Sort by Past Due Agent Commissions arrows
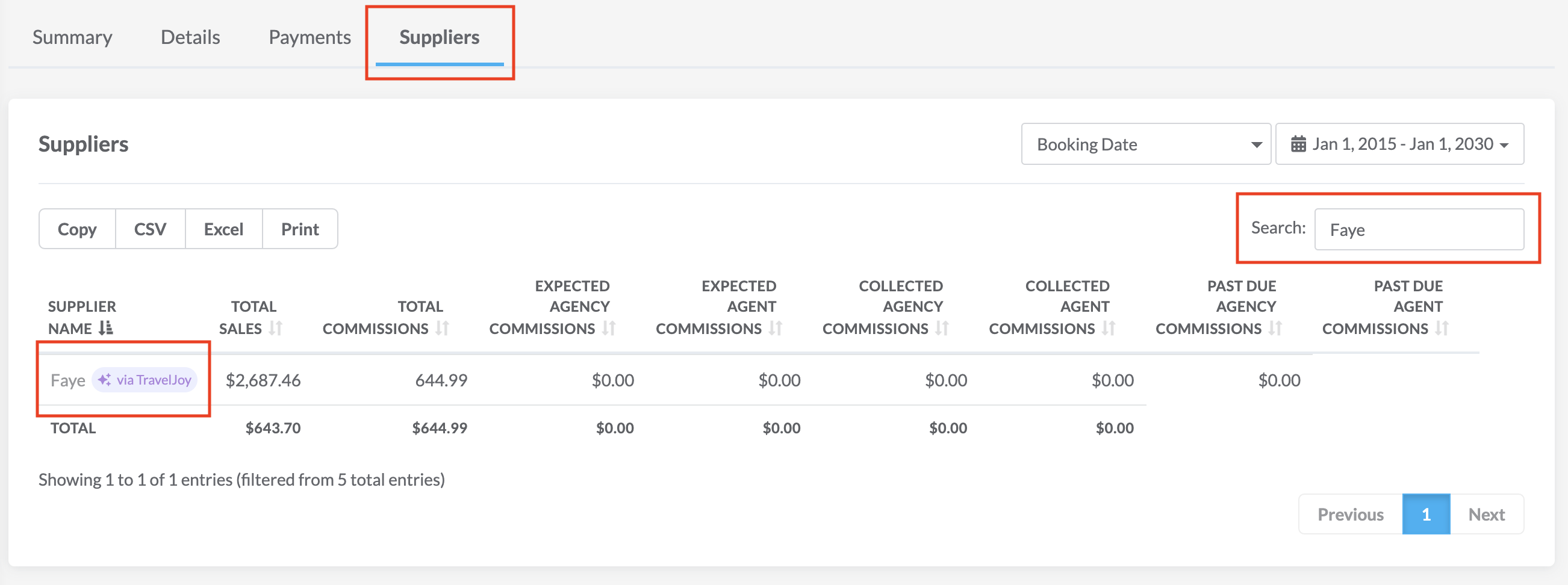Viewport: 1568px width, 585px height. click(1442, 329)
